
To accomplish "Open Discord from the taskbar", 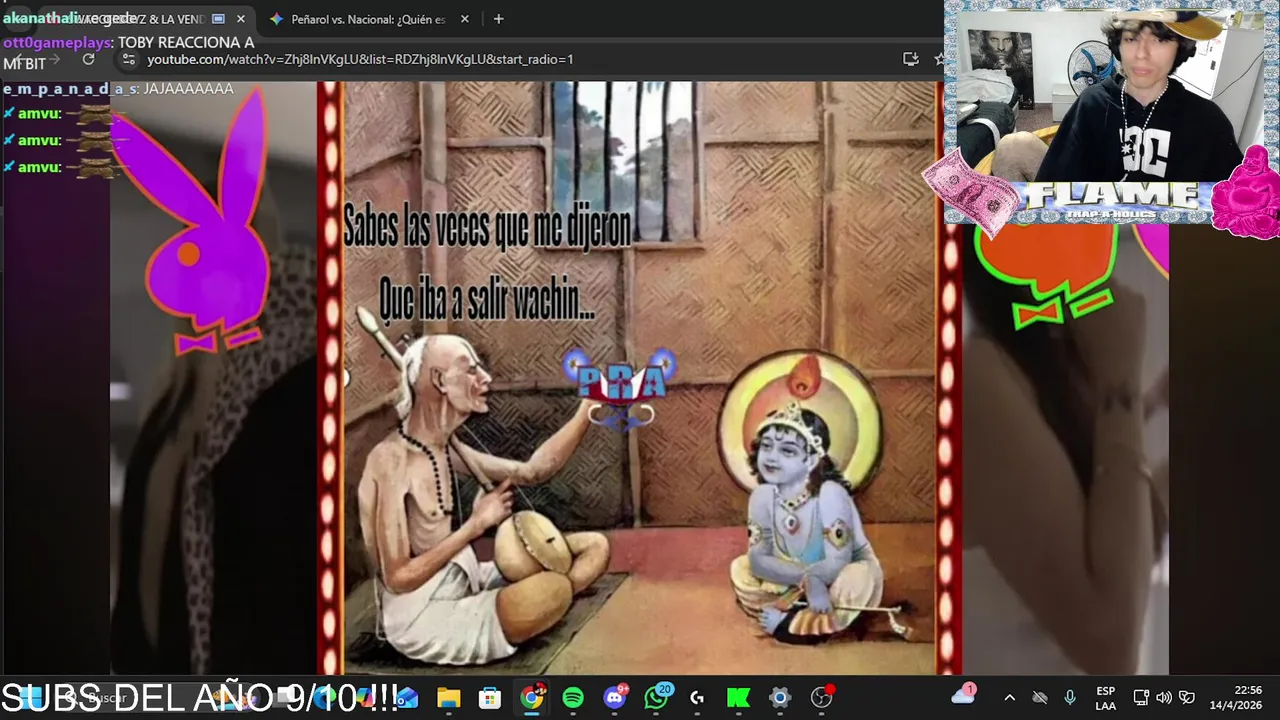I will (615, 698).
